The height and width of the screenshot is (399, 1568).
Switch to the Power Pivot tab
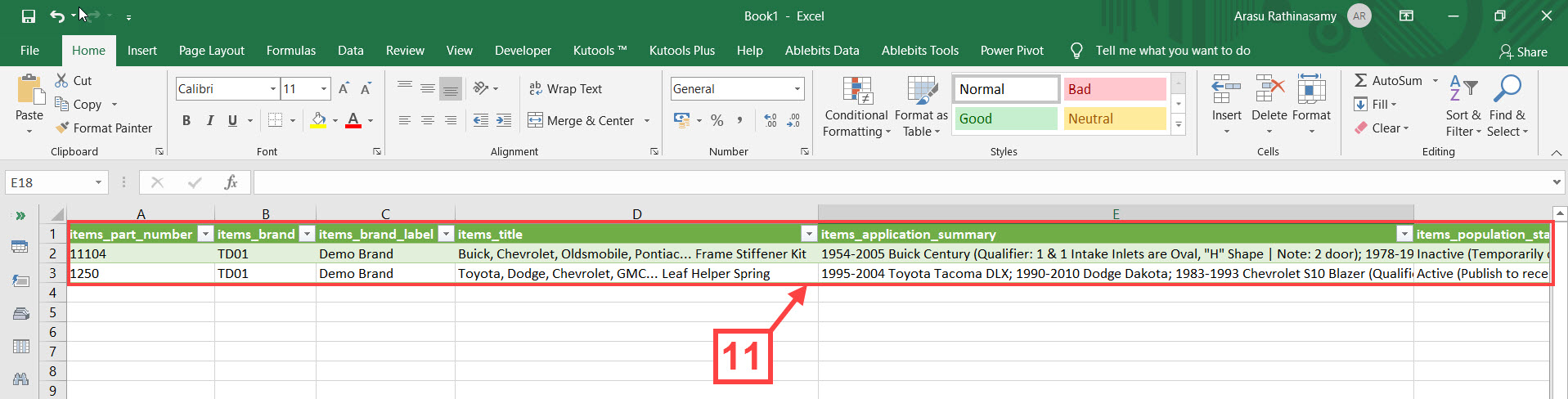click(1012, 50)
